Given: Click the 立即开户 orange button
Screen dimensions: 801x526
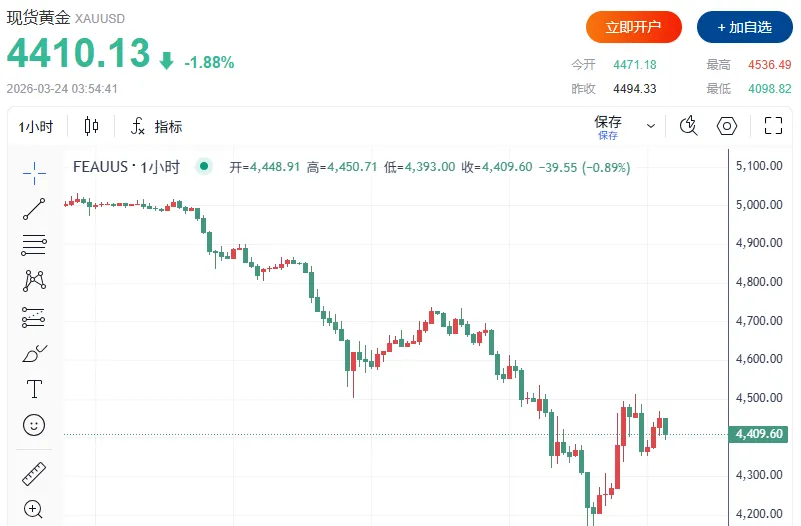Looking at the screenshot, I should click(x=634, y=27).
